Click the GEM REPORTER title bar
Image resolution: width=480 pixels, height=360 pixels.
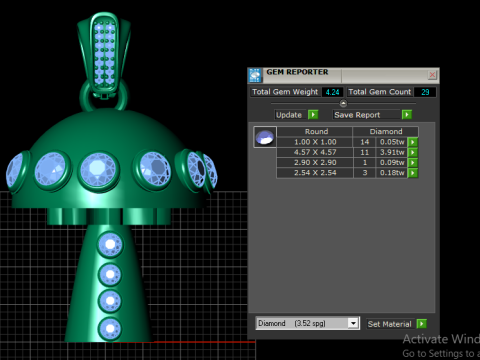pos(343,75)
